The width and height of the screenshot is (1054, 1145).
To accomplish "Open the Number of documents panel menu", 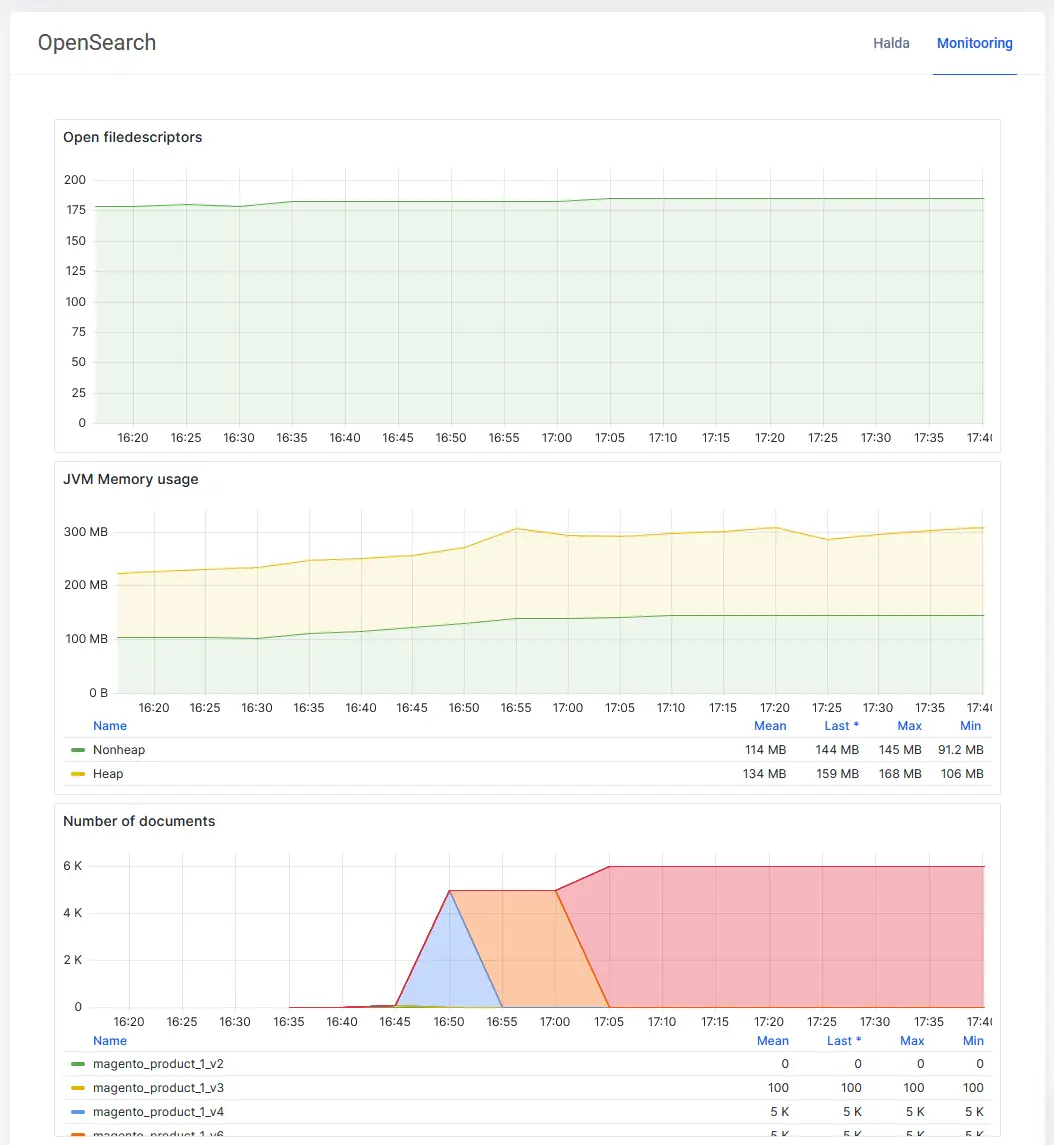I will [x=139, y=821].
